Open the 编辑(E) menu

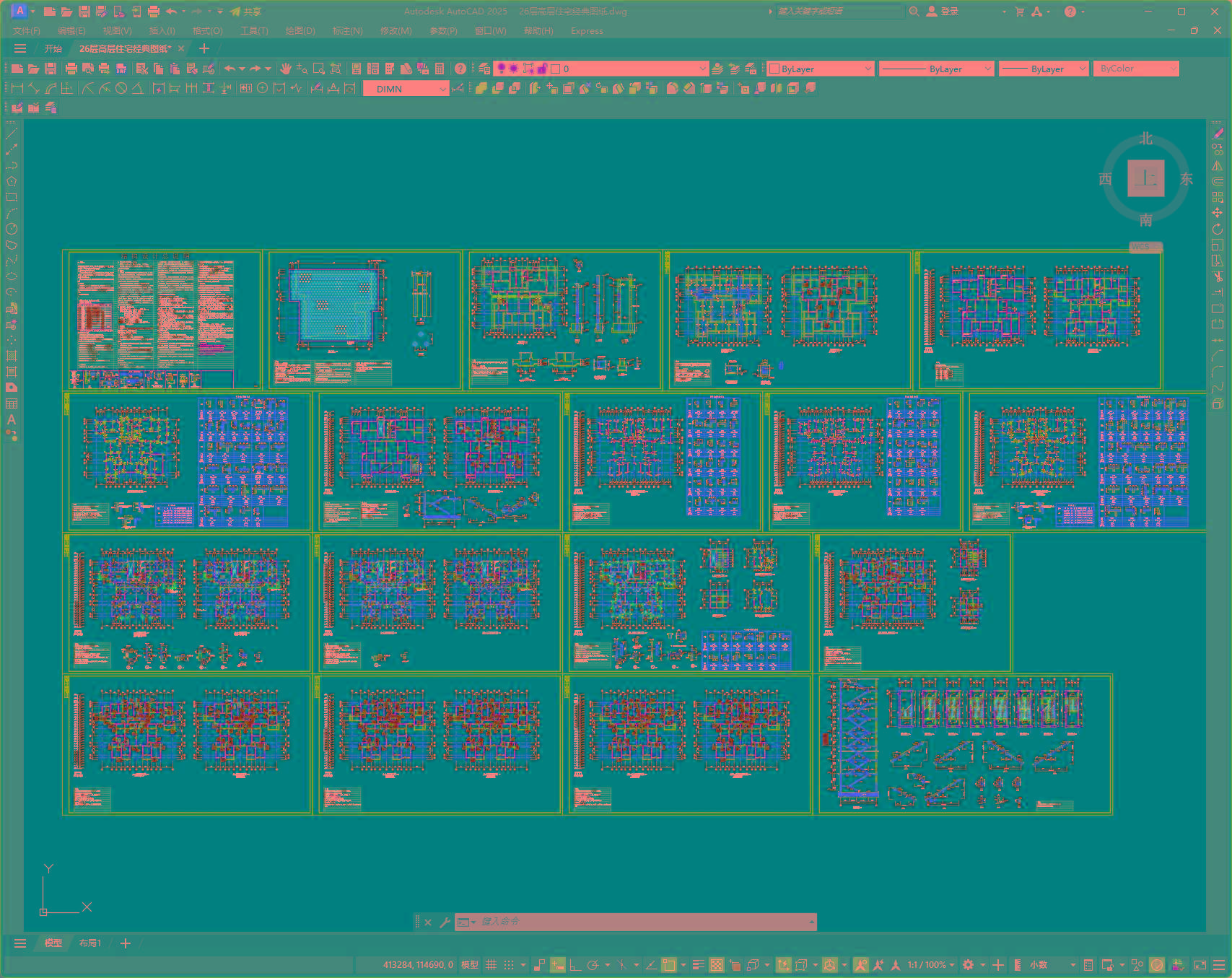(71, 30)
